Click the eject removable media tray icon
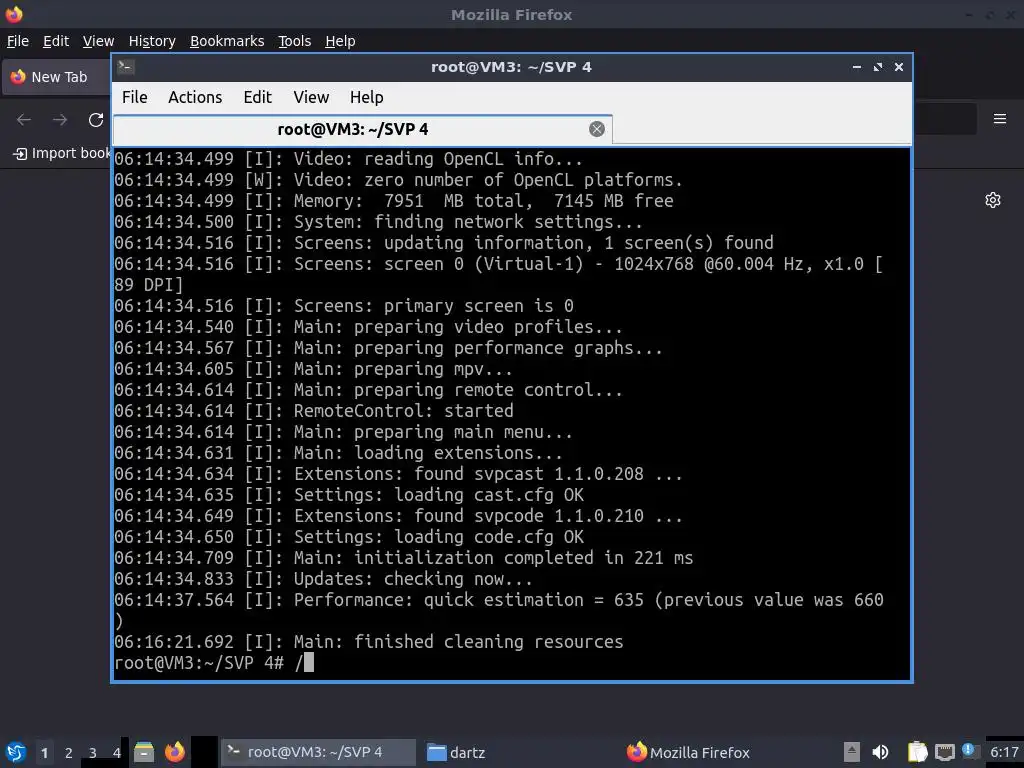Screen dimensions: 1024x768 (851, 752)
